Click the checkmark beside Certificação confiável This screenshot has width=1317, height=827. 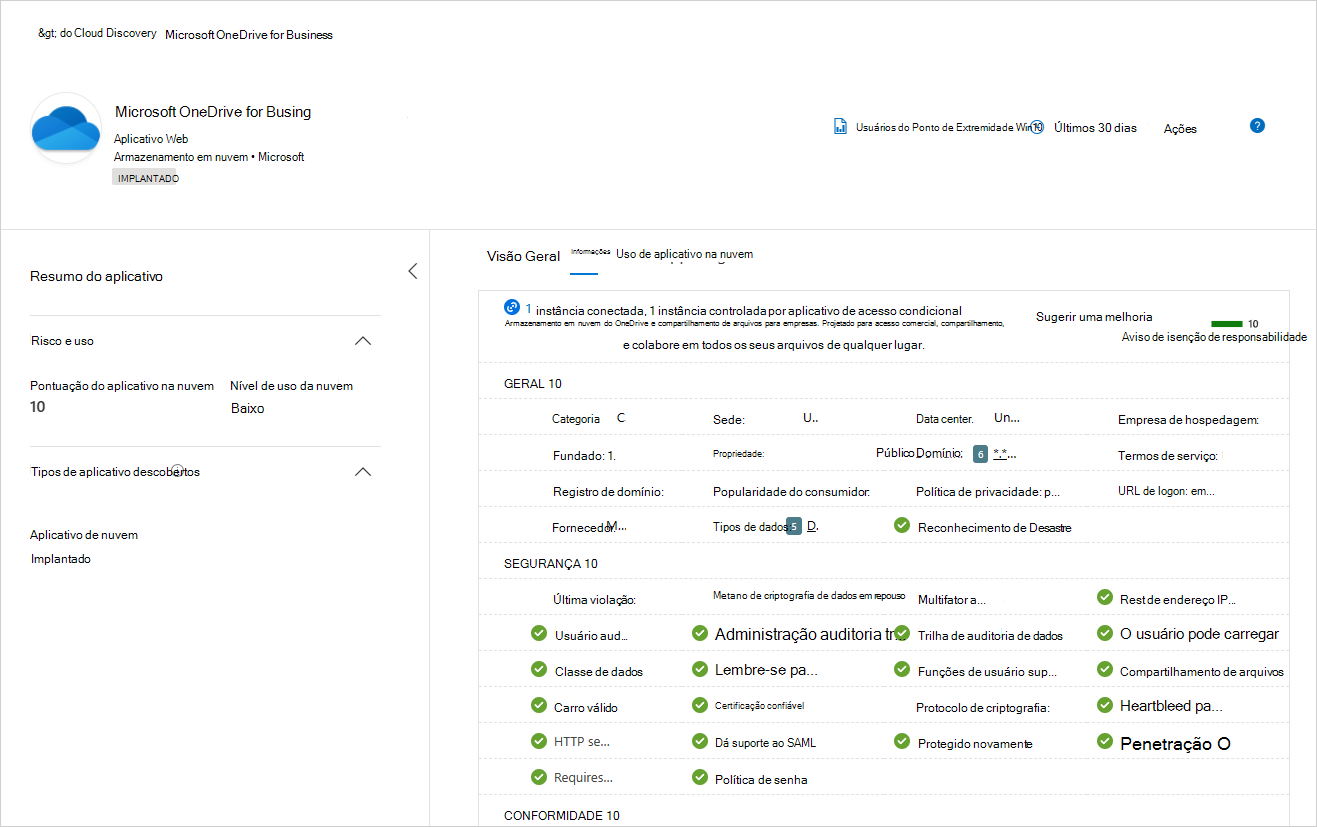point(700,705)
